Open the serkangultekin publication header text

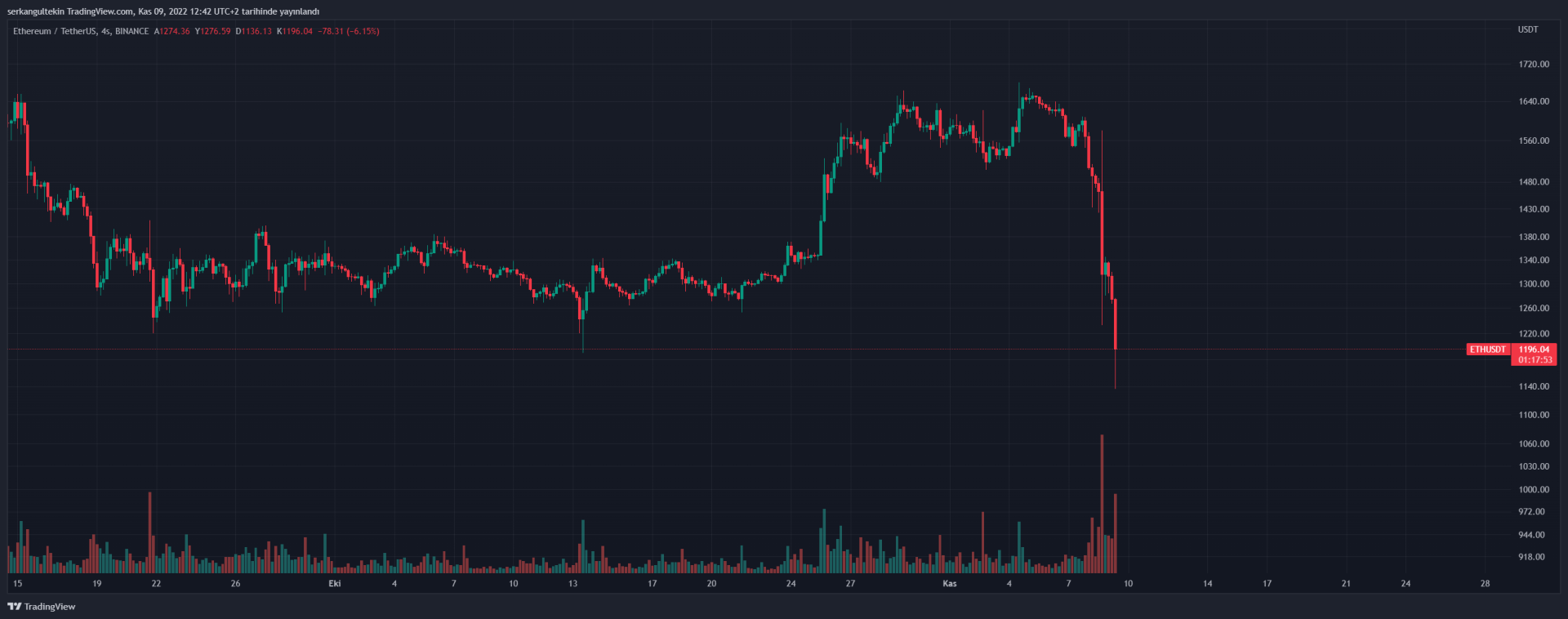click(163, 11)
